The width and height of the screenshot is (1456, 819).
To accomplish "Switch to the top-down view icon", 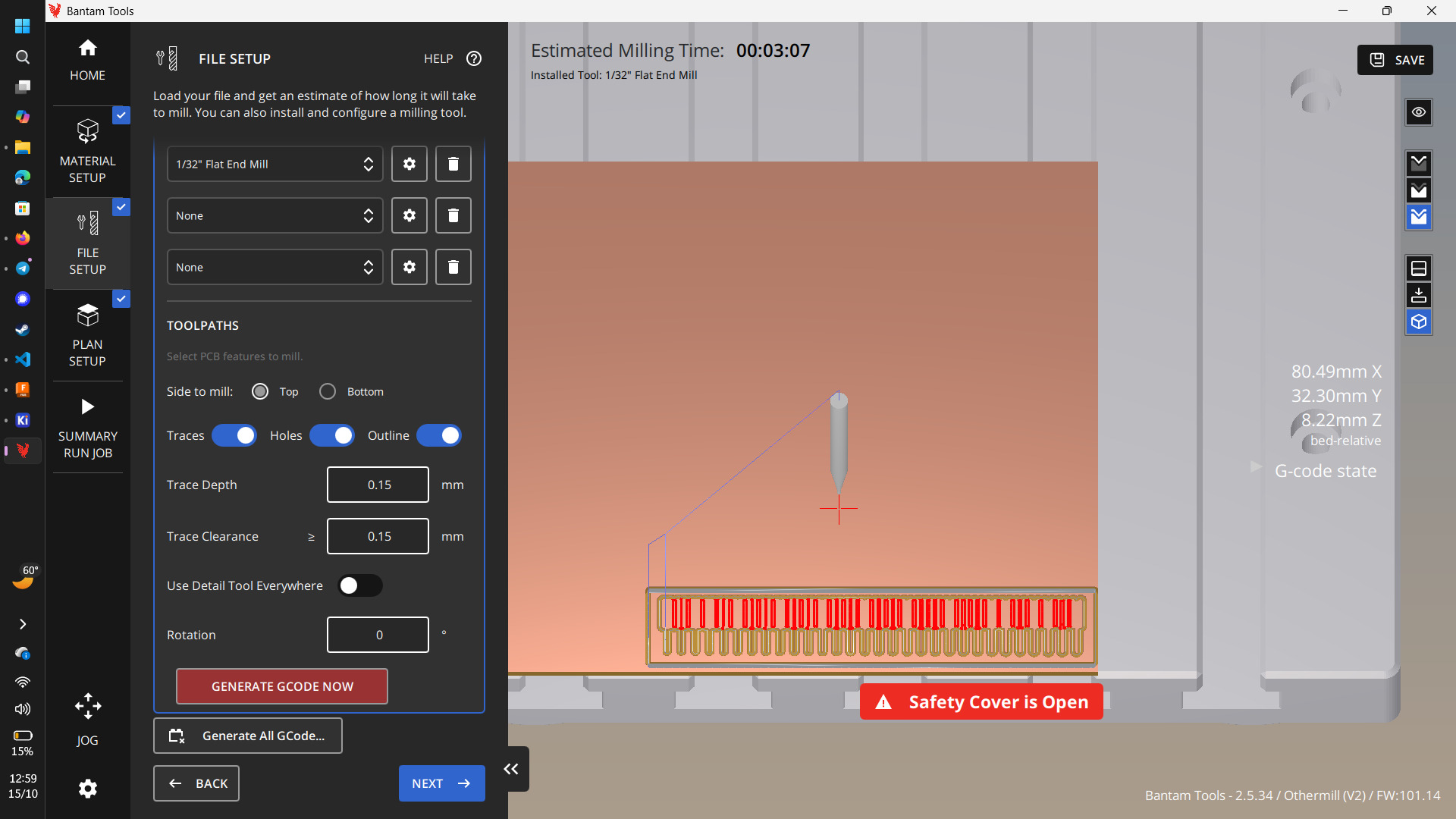I will click(x=1419, y=296).
